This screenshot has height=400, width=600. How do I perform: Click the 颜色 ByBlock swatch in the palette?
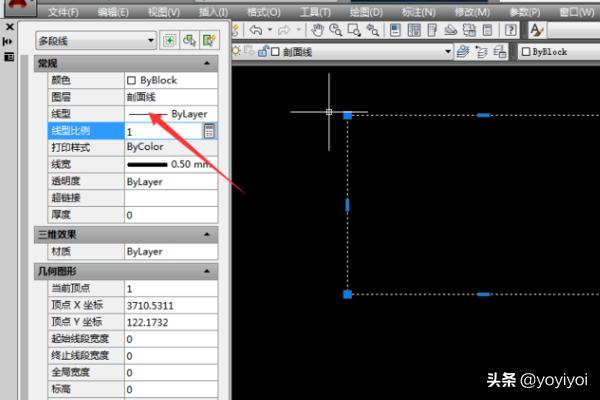point(131,80)
